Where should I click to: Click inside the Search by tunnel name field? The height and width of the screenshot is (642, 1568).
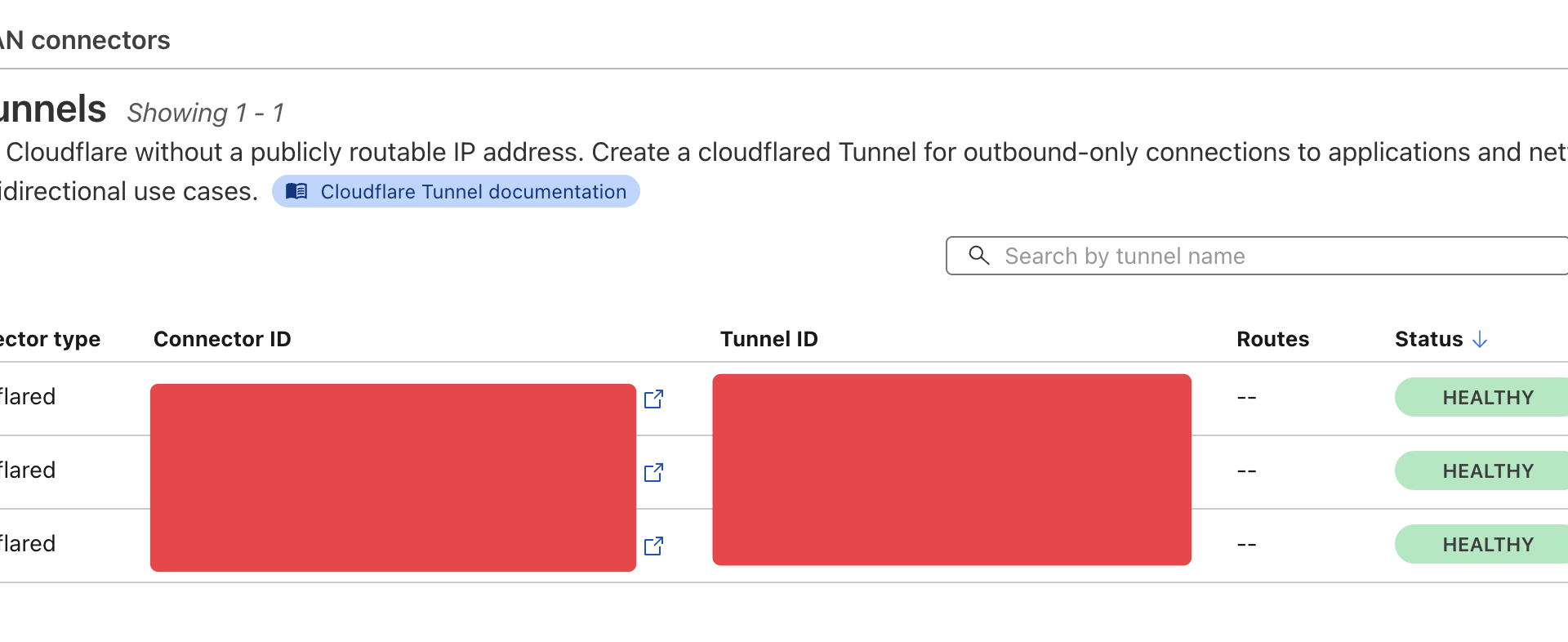[x=1184, y=256]
